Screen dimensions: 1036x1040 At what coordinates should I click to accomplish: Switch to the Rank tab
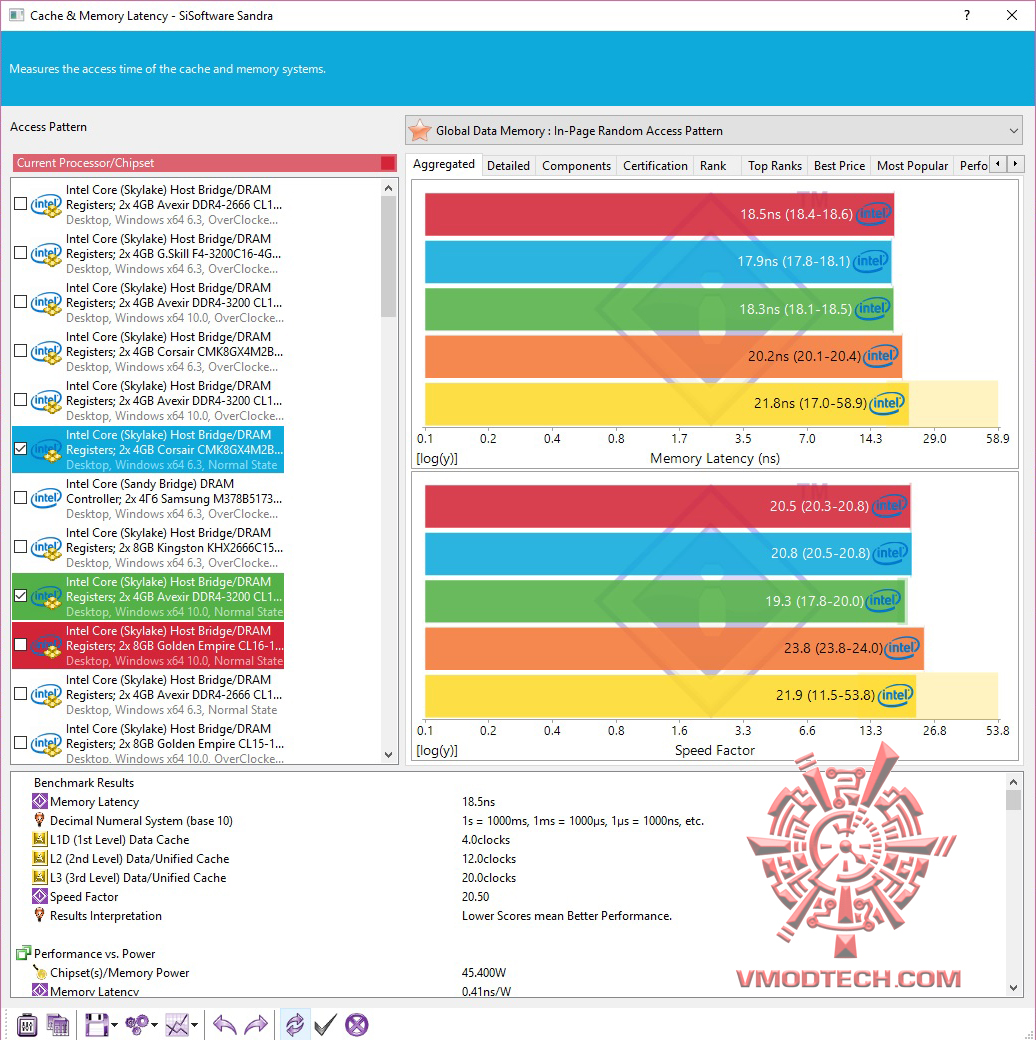(x=713, y=165)
